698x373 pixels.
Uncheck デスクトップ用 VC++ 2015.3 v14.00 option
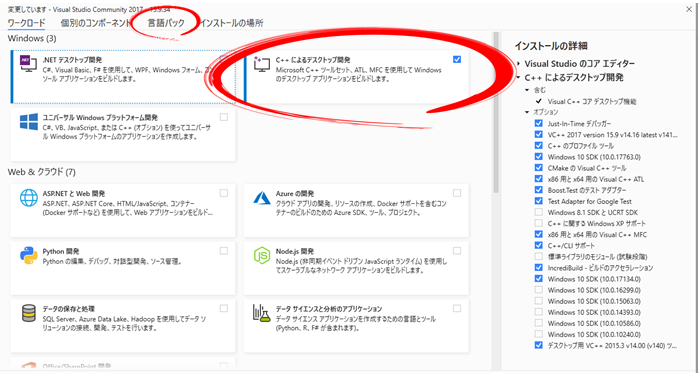click(x=539, y=345)
